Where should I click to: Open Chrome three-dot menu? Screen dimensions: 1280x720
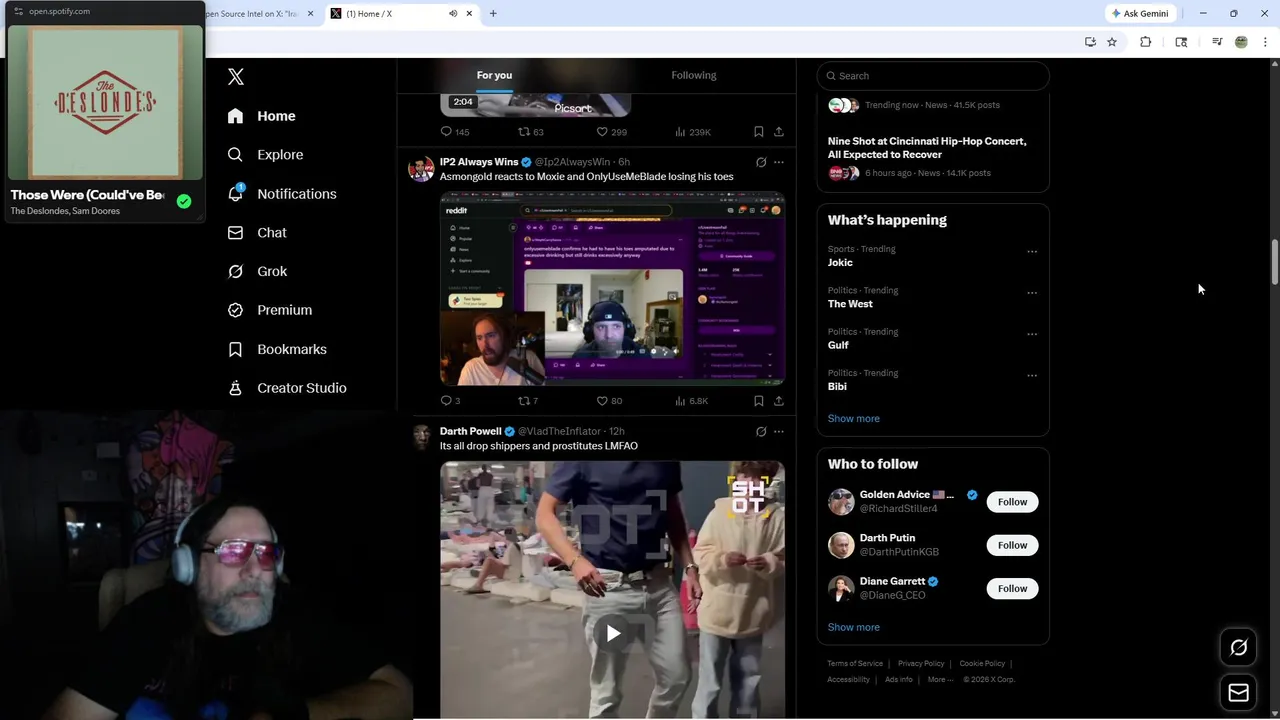[1265, 42]
